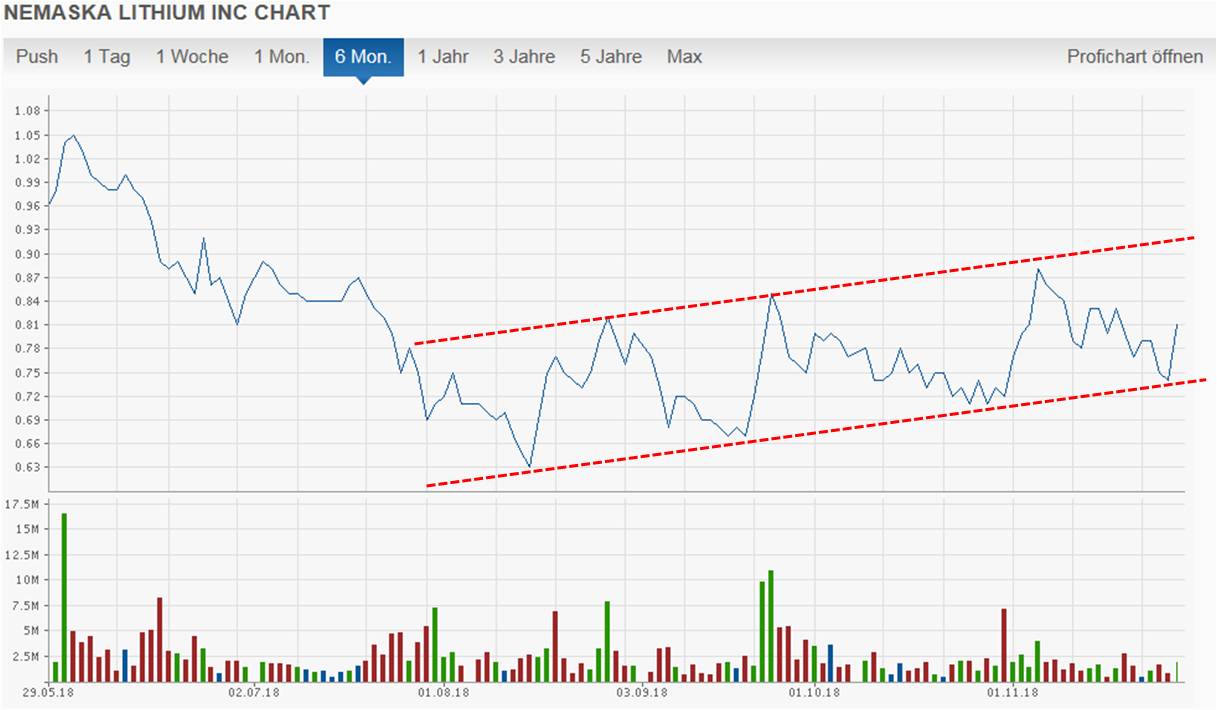Click the 03.09.18 date label on axis
This screenshot has width=1217, height=710.
pos(642,692)
